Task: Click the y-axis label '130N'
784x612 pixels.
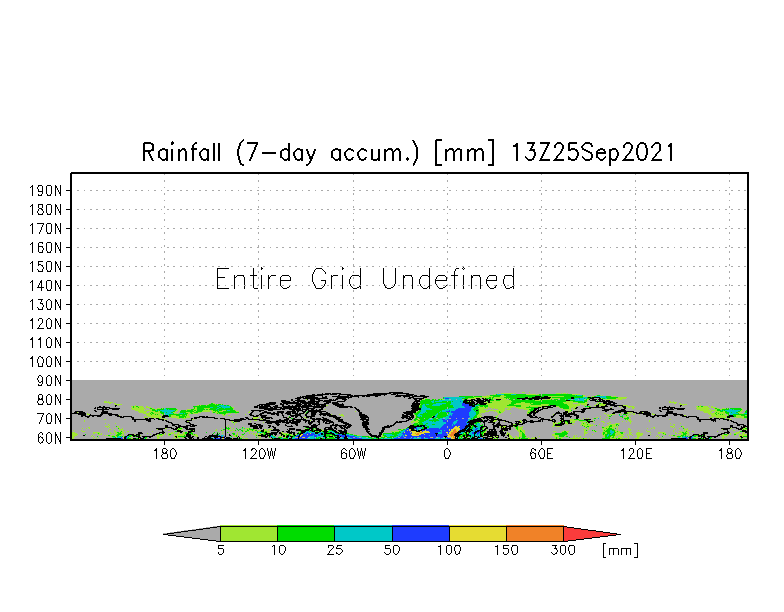Action: (46, 304)
